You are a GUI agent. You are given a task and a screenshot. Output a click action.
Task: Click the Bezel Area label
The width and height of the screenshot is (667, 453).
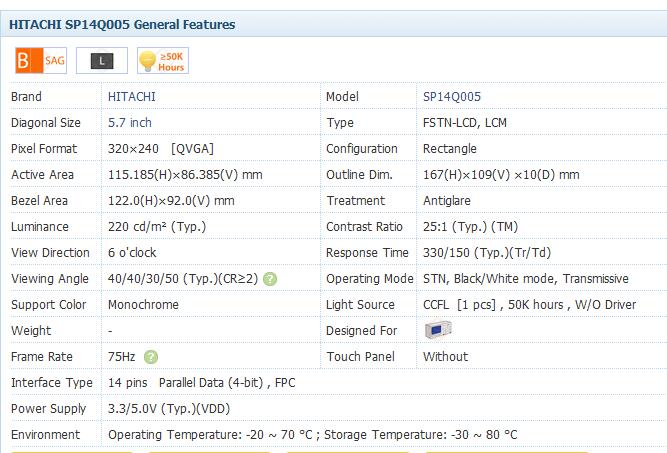(x=40, y=200)
